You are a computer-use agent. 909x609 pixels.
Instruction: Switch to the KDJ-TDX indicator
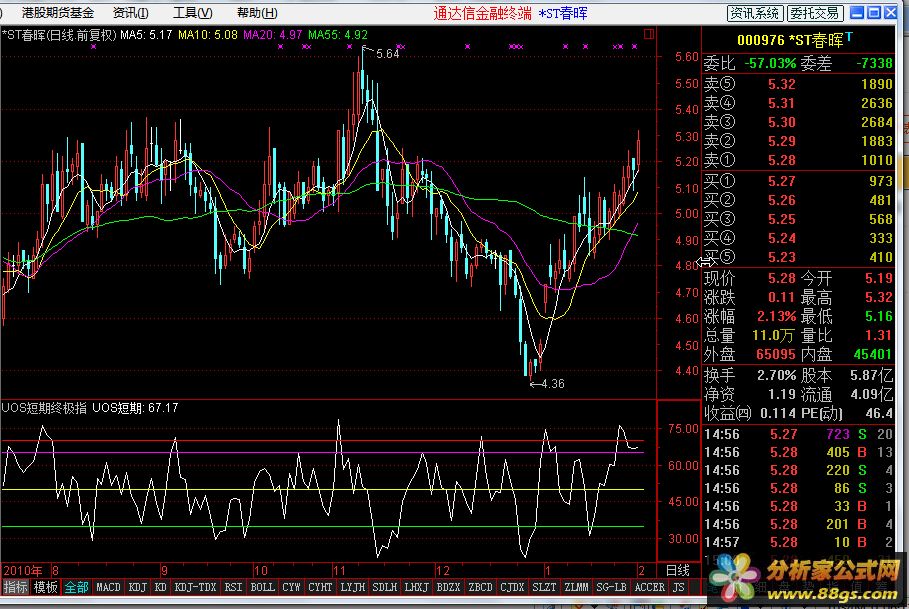[195, 587]
